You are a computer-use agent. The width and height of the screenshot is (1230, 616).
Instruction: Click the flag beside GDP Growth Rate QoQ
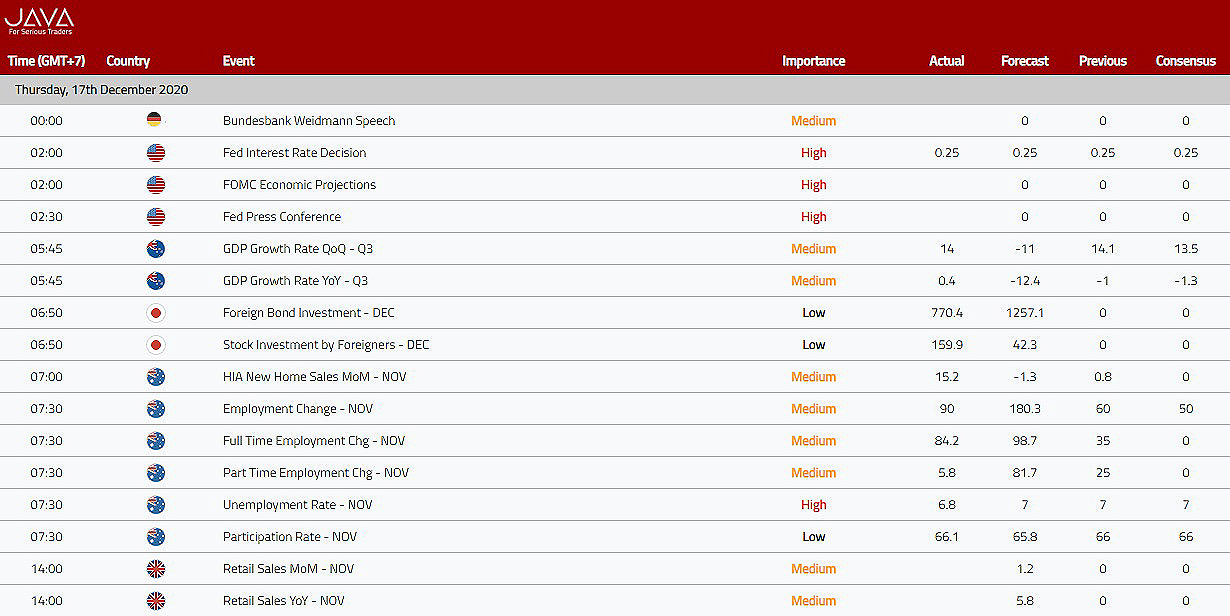point(155,249)
